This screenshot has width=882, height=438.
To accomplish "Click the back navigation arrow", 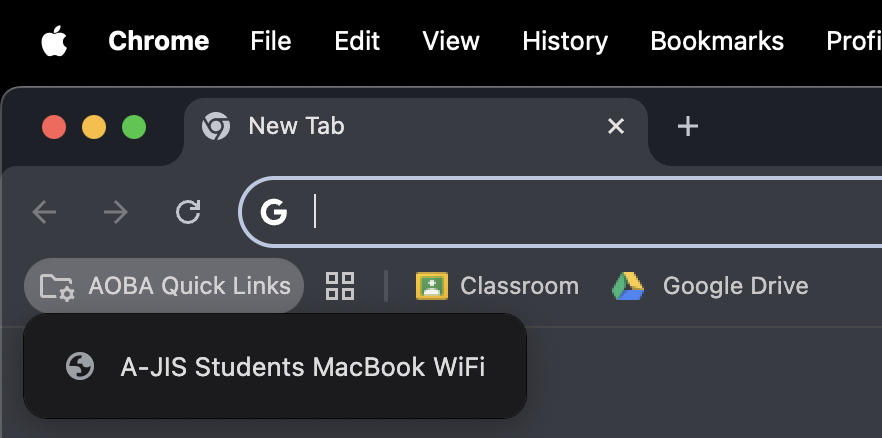I will (x=45, y=211).
